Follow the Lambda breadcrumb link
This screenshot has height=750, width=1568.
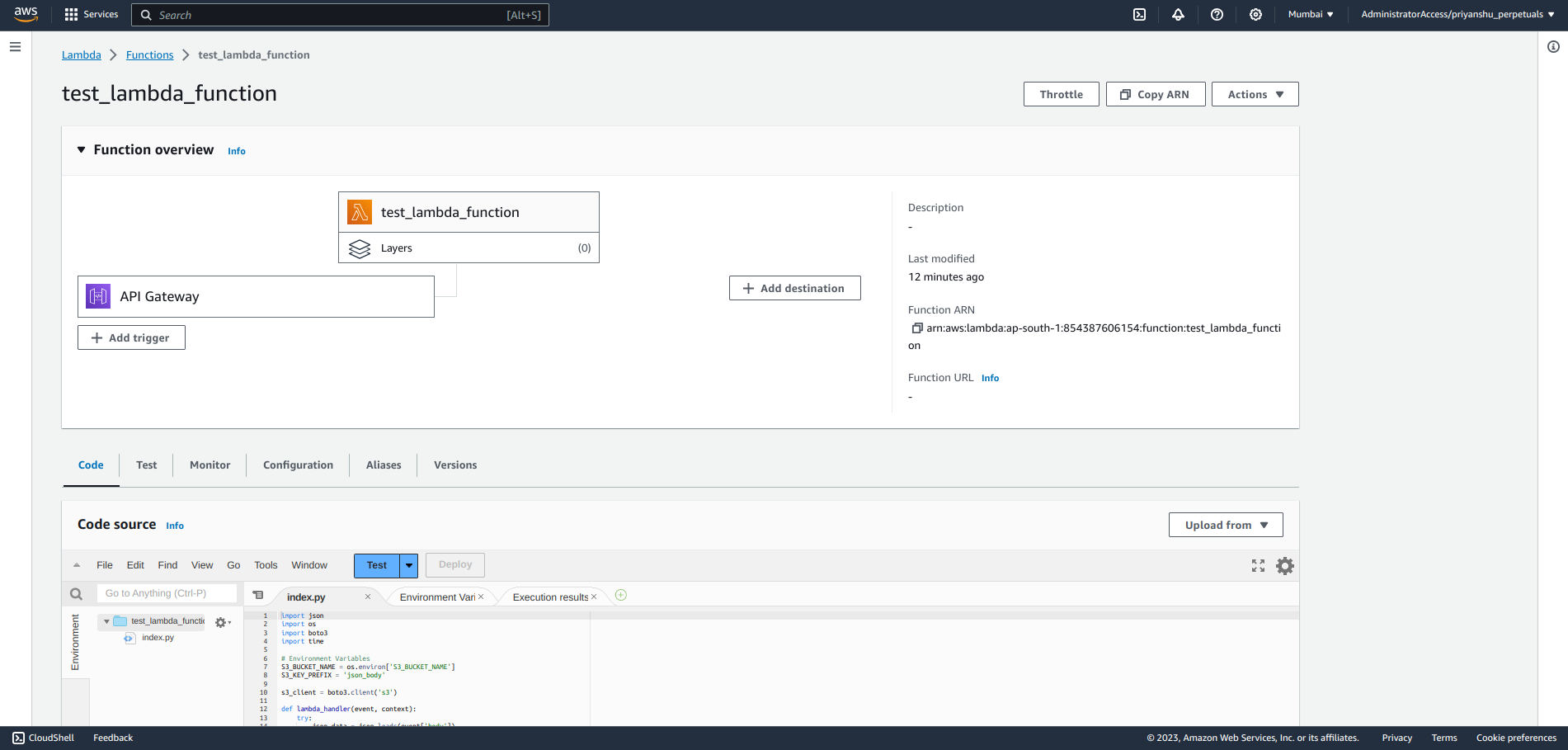(x=82, y=54)
